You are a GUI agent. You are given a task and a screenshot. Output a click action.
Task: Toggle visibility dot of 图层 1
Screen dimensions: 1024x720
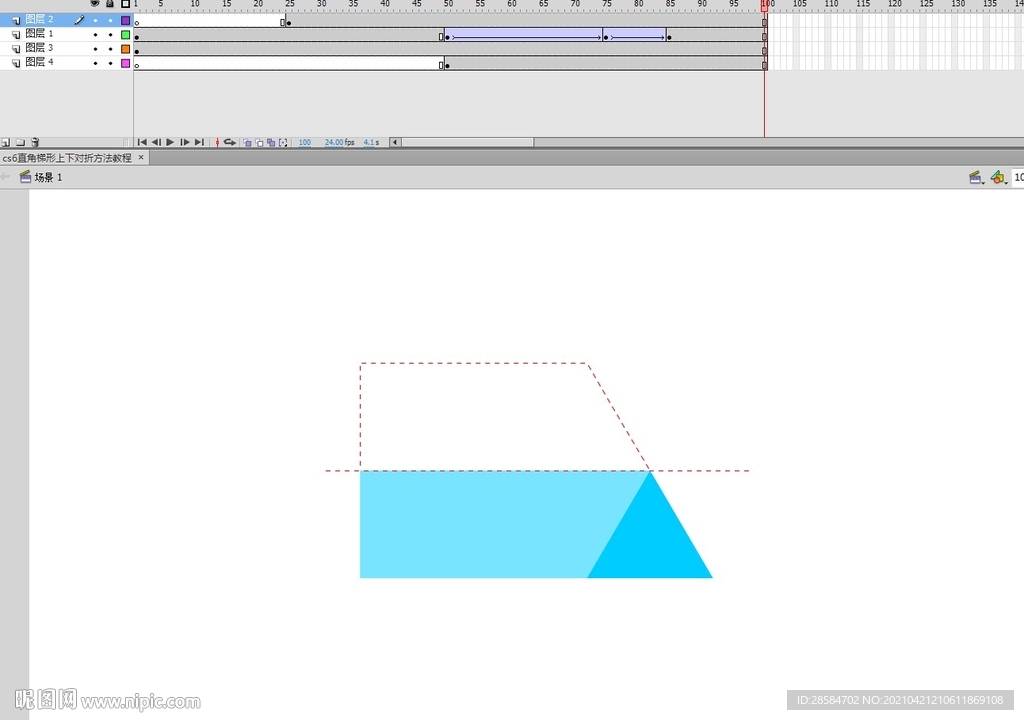pos(95,35)
